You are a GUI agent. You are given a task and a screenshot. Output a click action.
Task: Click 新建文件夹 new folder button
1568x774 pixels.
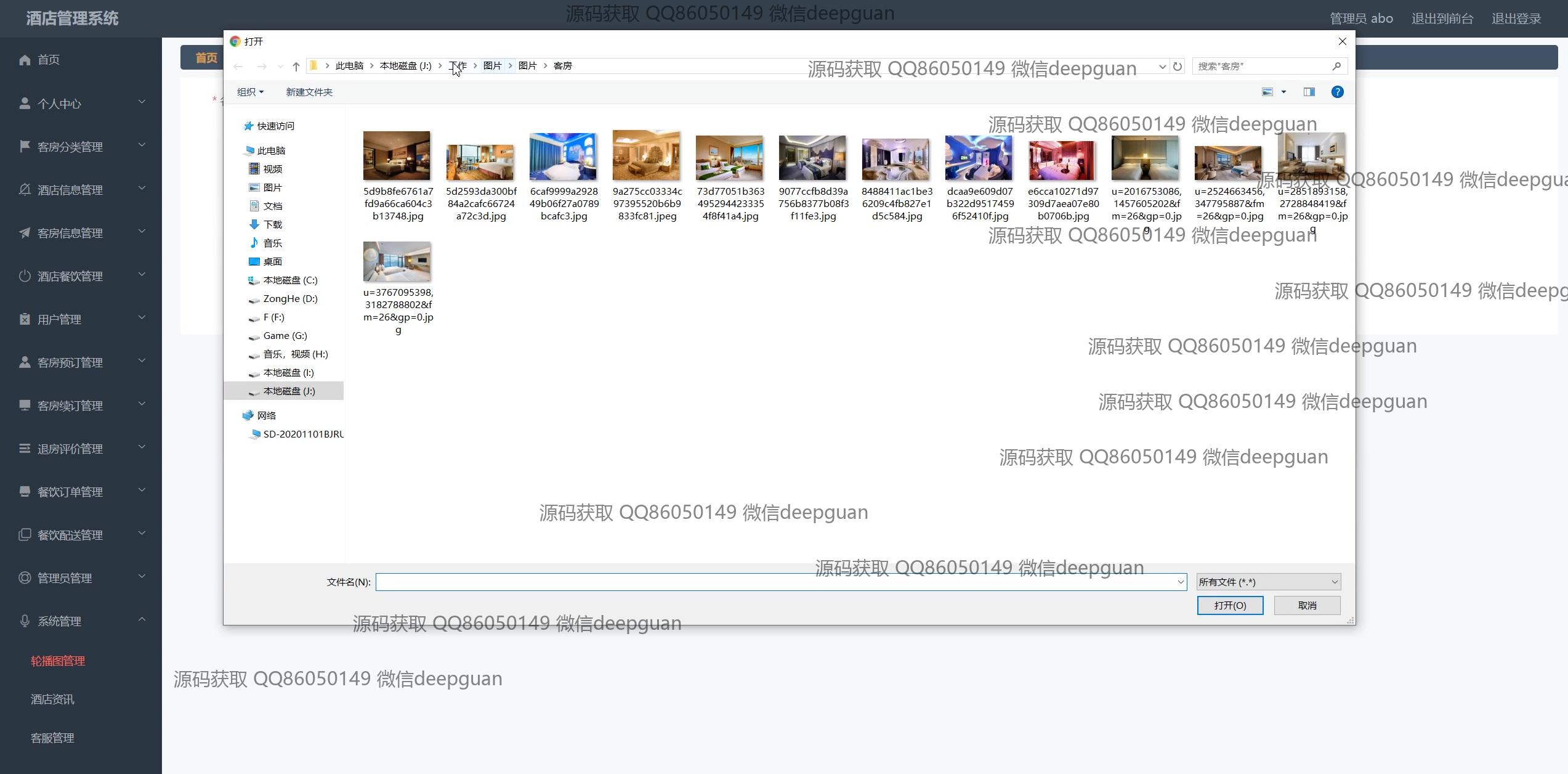309,92
